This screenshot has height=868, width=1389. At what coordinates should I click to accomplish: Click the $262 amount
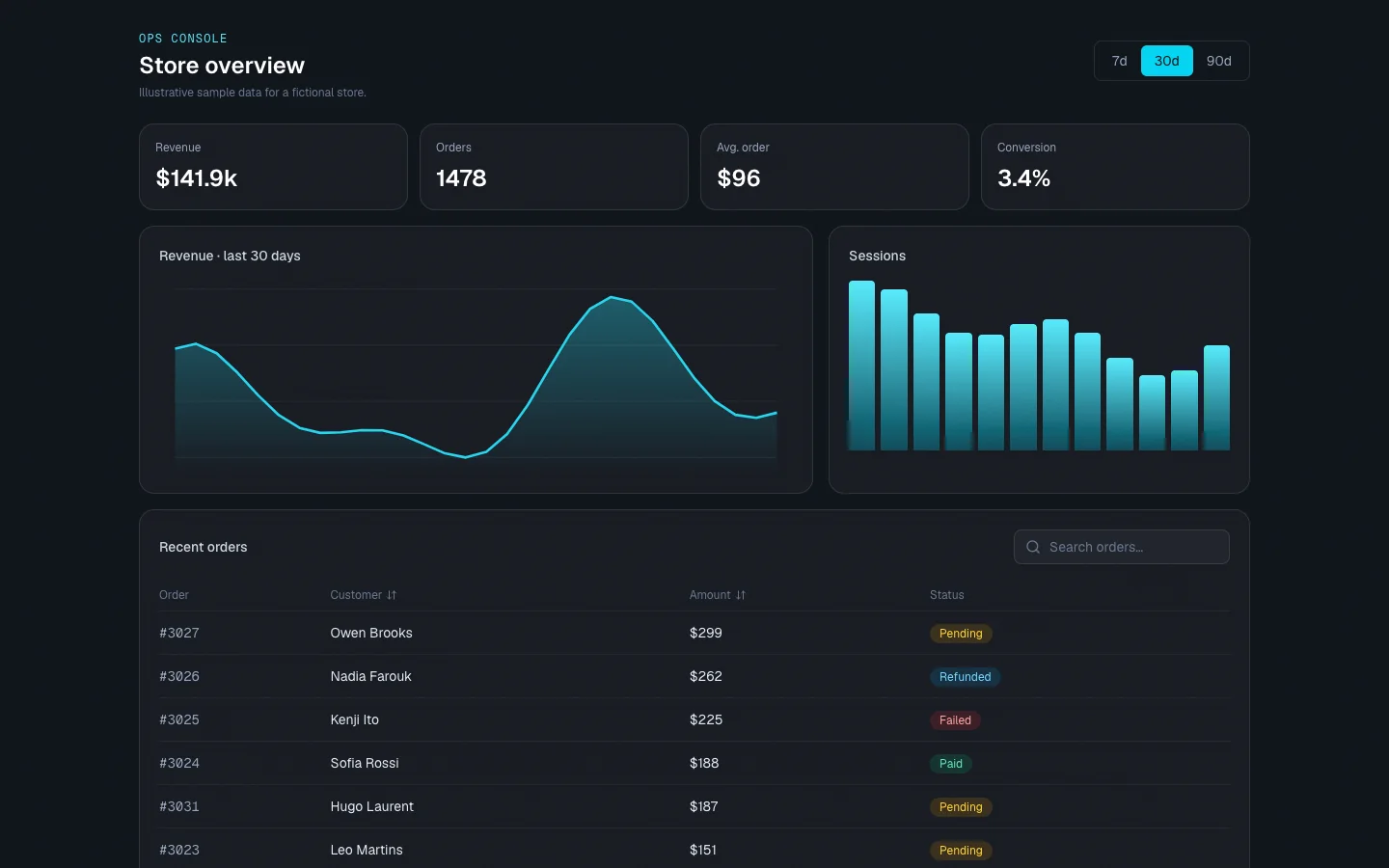[706, 676]
